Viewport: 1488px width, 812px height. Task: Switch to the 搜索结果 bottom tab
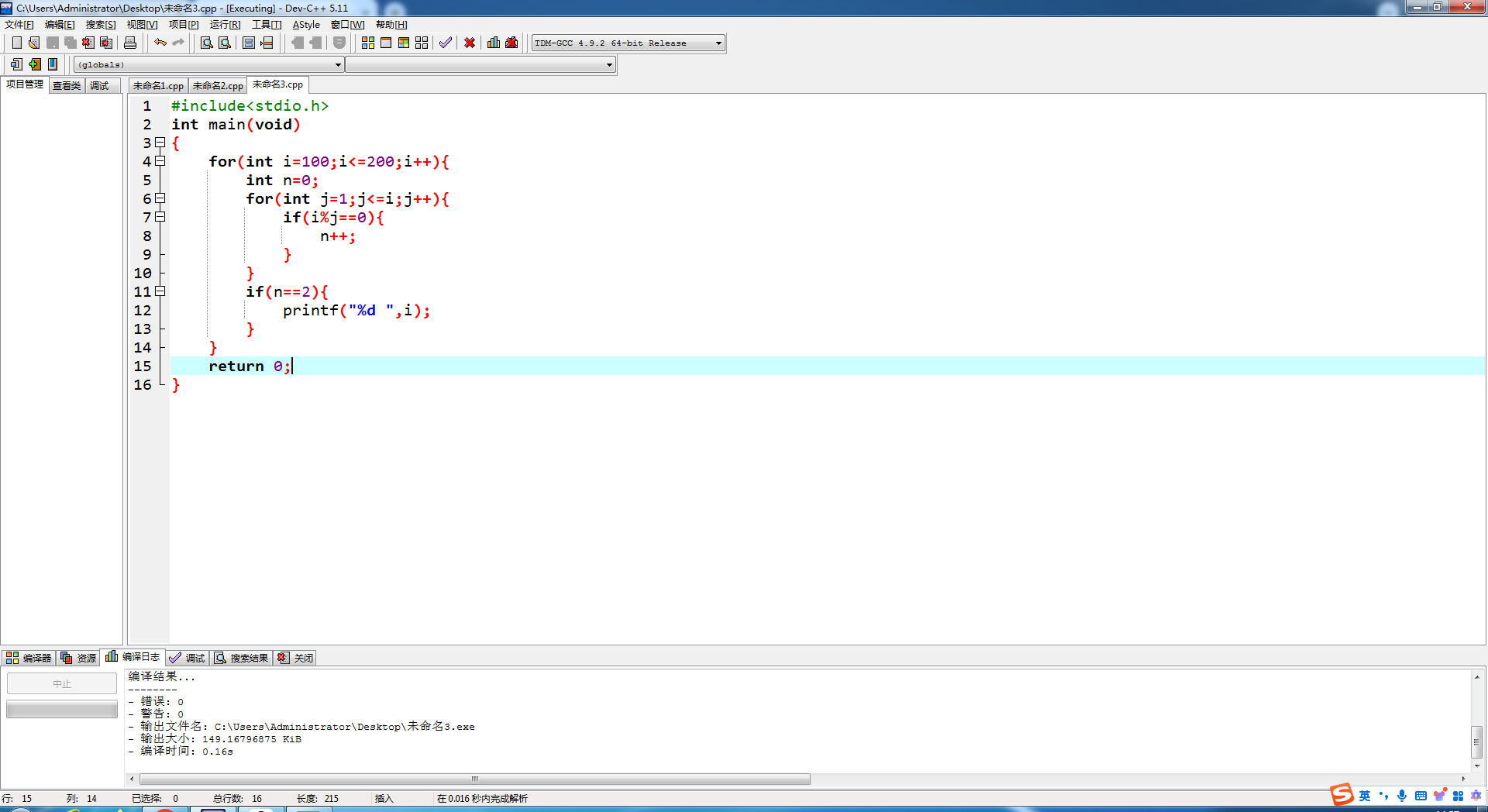[x=241, y=658]
